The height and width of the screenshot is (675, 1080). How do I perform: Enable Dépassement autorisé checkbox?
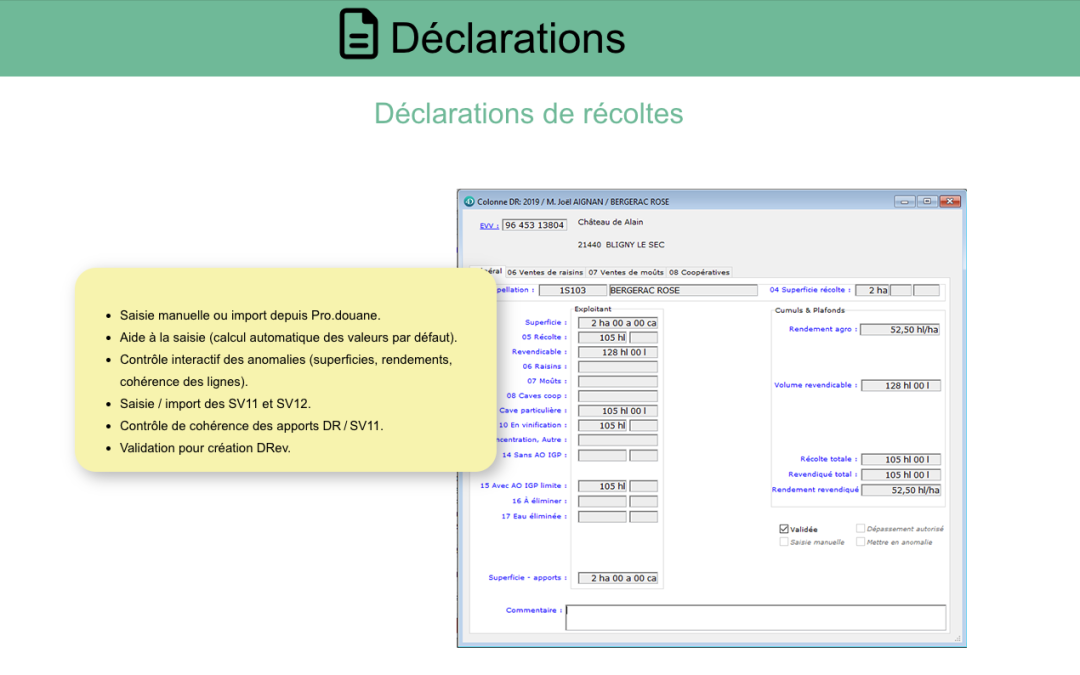click(x=860, y=528)
